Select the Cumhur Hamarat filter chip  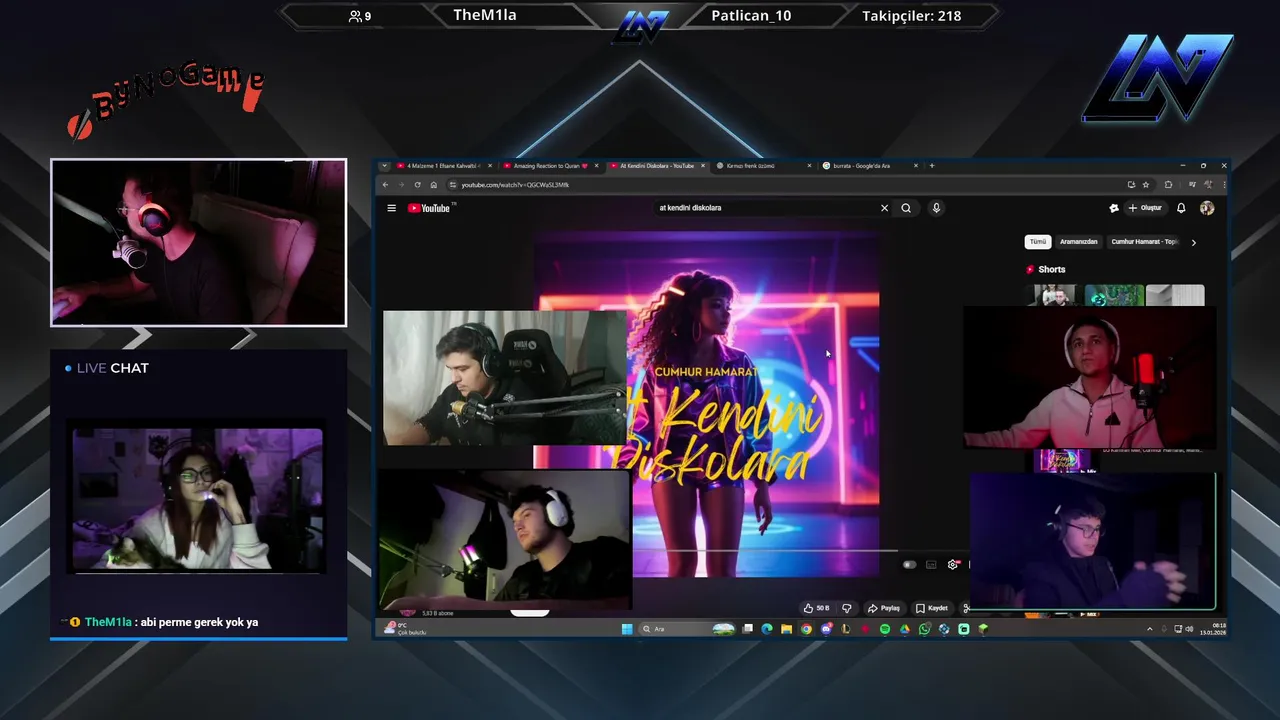[1144, 242]
